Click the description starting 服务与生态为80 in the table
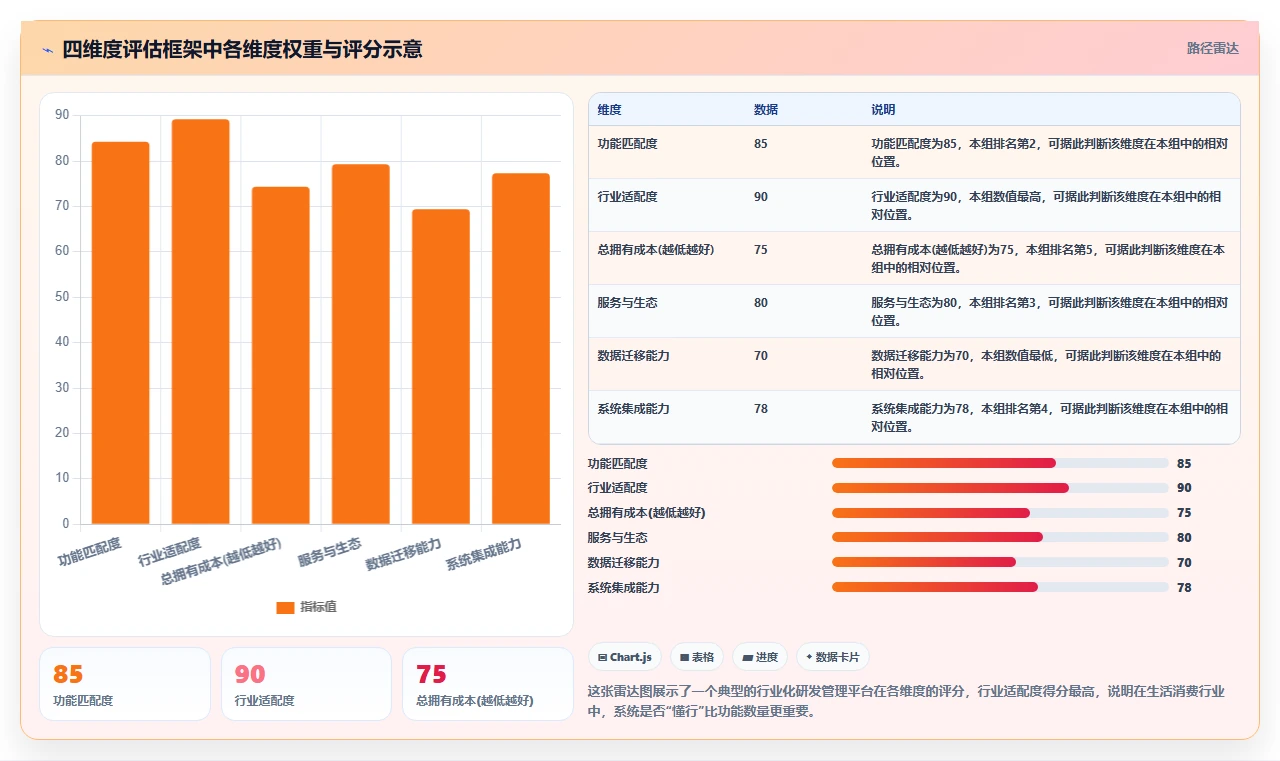 (1049, 311)
